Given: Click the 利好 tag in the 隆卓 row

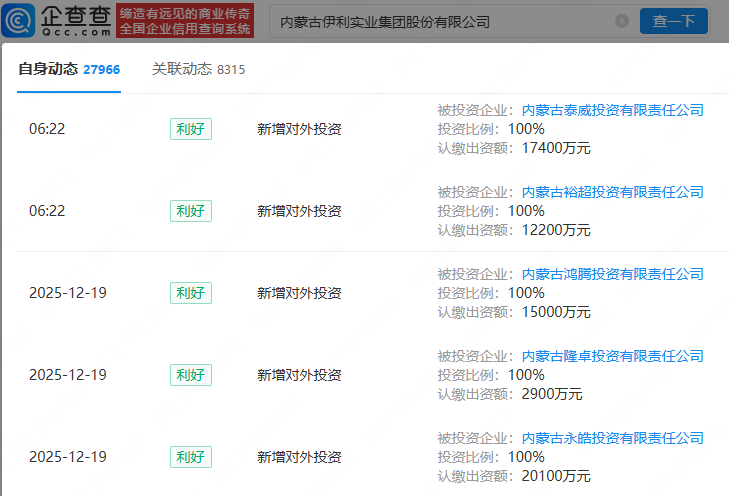Looking at the screenshot, I should (190, 375).
